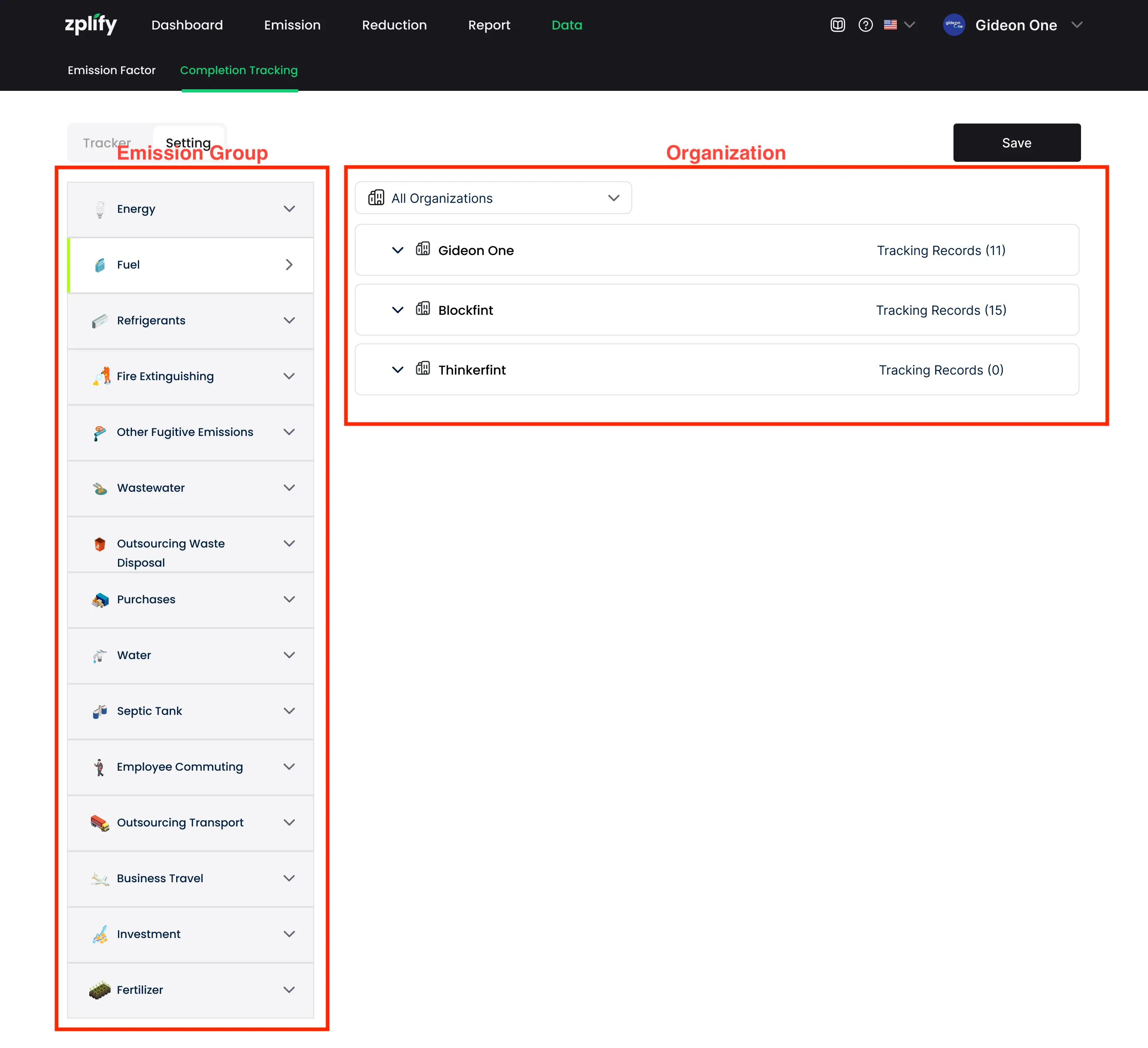Image resolution: width=1148 pixels, height=1048 pixels.
Task: Expand the Gideon One organization row
Action: coord(397,251)
